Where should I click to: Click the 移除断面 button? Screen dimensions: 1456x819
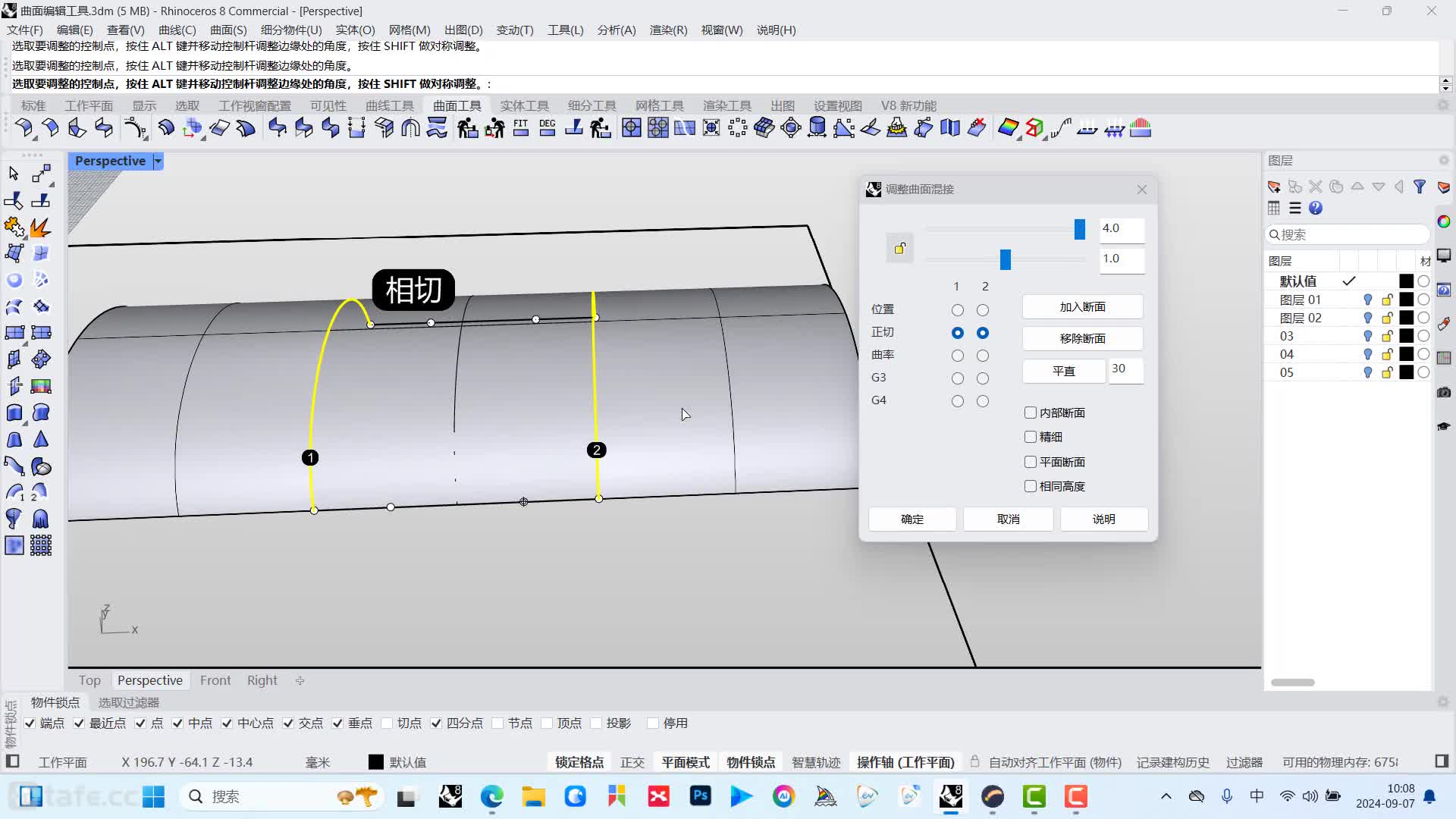click(1083, 338)
